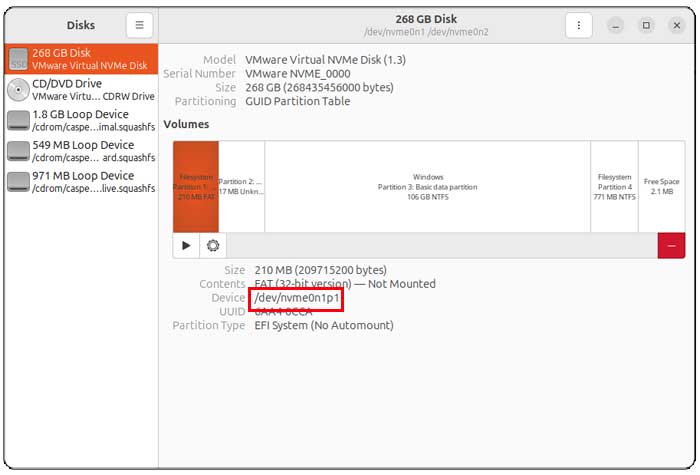This screenshot has width=700, height=475.
Task: Minimize the Disks window
Action: point(616,25)
